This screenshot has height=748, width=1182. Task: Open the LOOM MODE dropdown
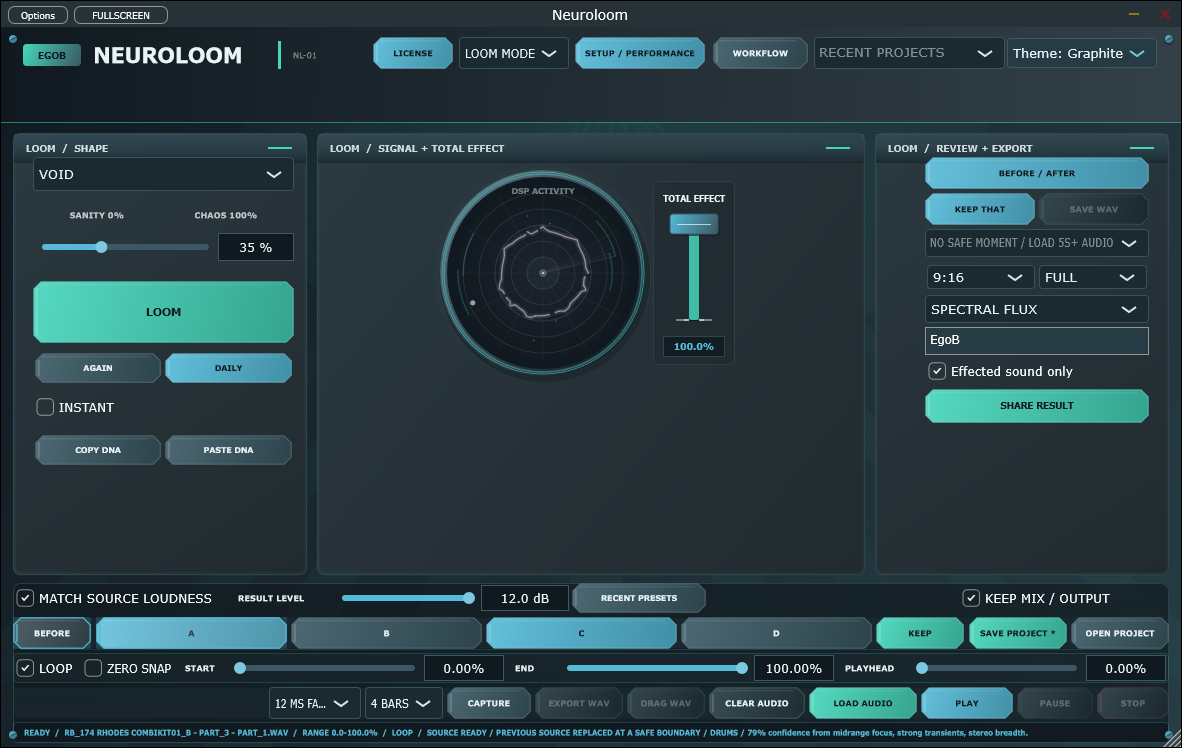click(x=513, y=54)
